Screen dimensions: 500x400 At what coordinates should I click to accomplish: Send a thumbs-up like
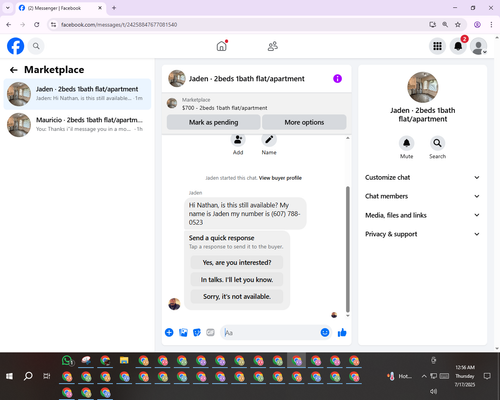click(342, 332)
